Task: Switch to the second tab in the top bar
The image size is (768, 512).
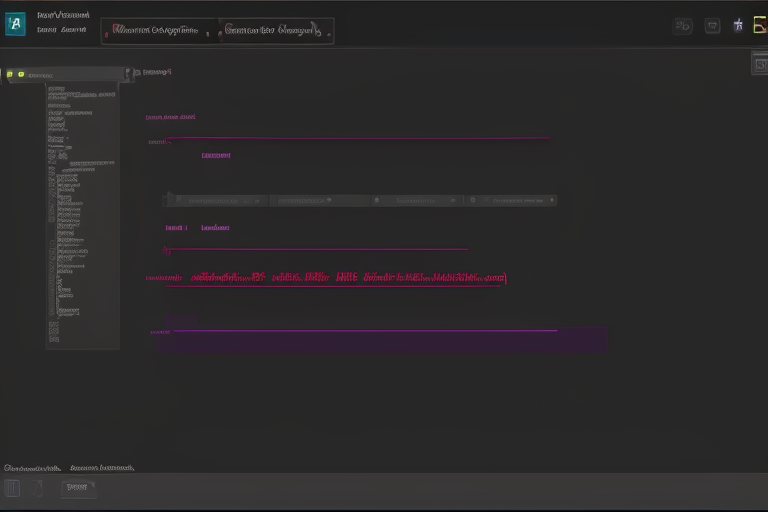Action: [270, 31]
